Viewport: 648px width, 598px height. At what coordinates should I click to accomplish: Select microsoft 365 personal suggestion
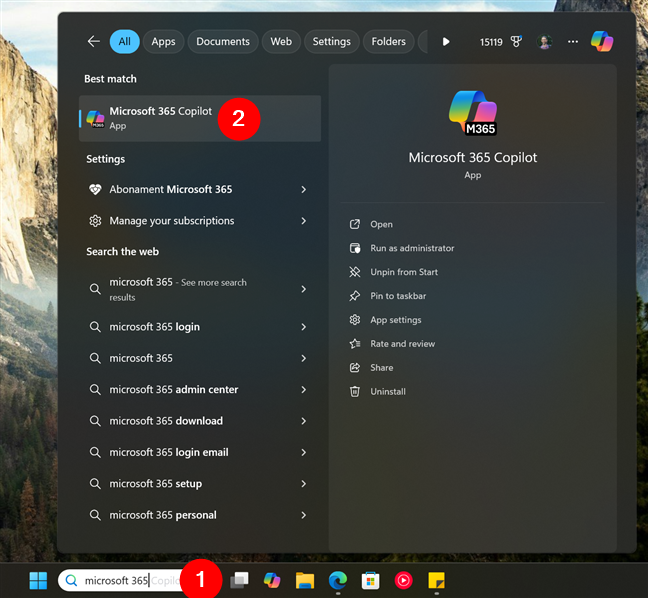coord(200,515)
